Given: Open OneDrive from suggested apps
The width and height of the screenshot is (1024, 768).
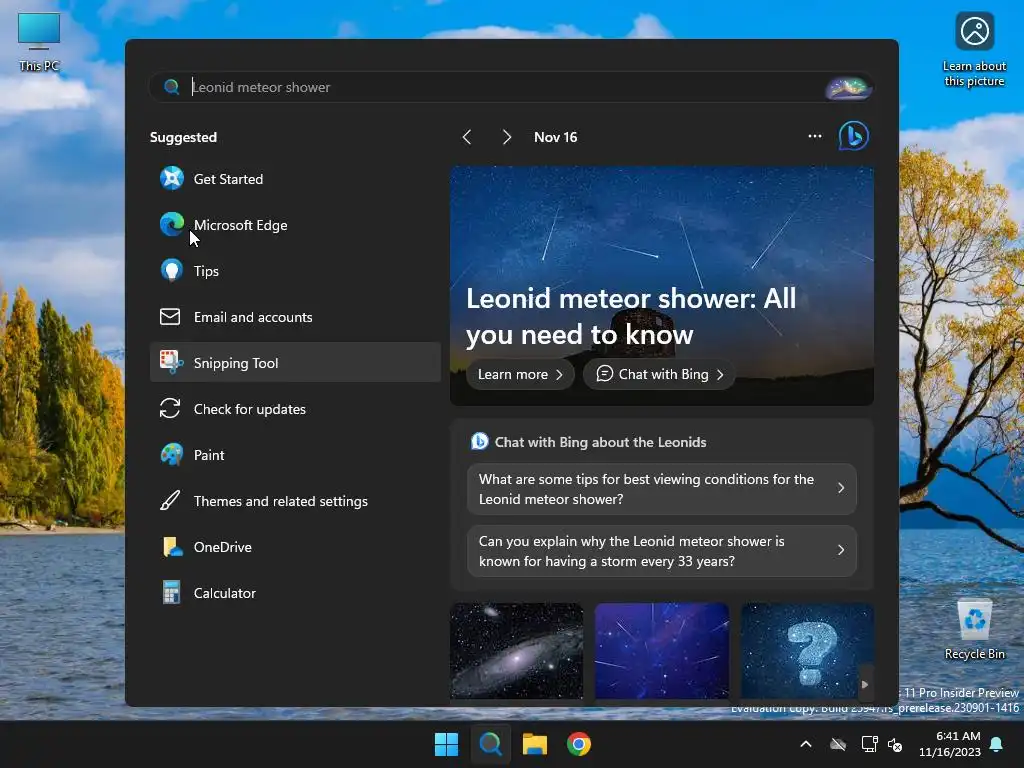Looking at the screenshot, I should pyautogui.click(x=295, y=547).
